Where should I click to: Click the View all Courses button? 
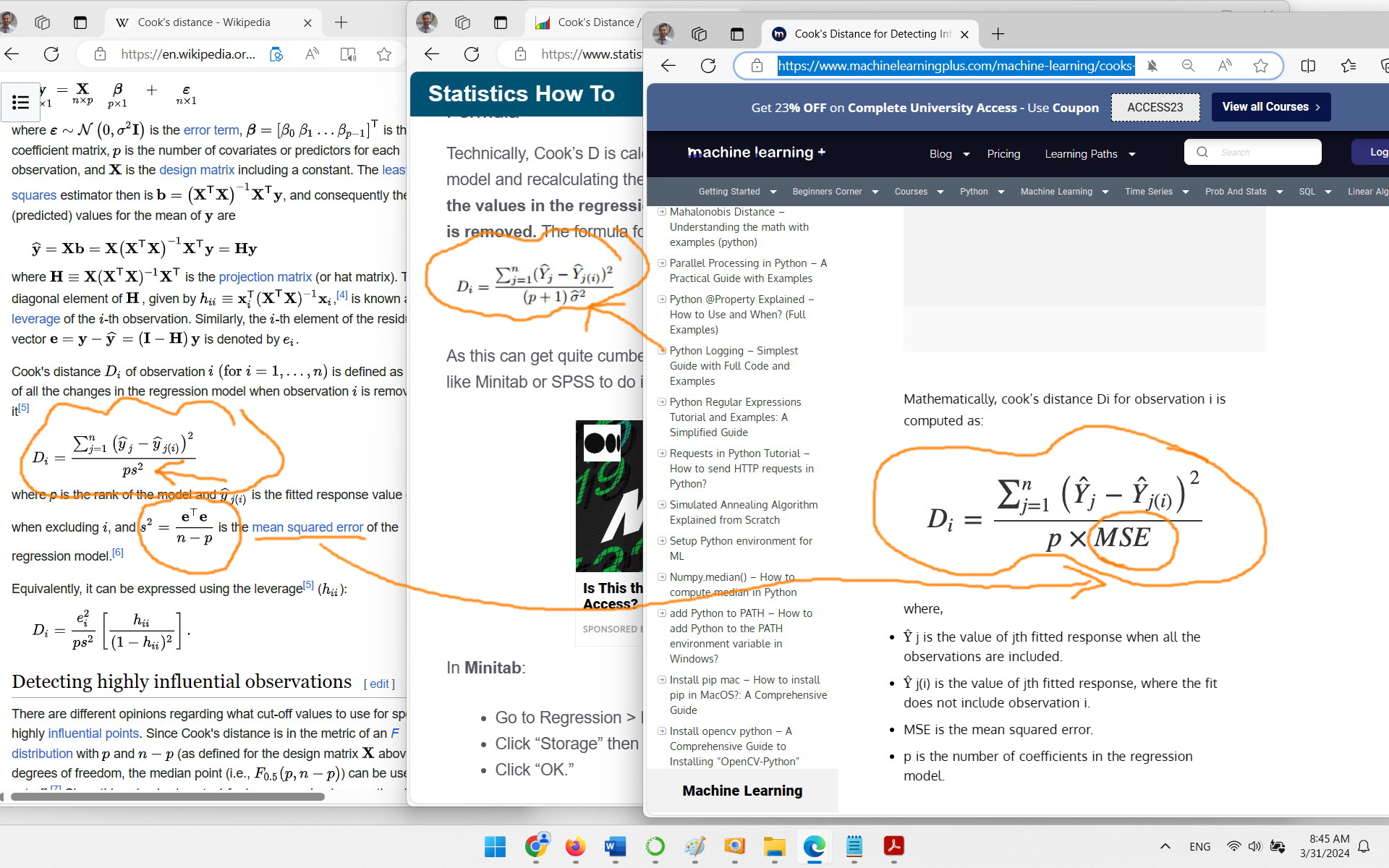pos(1270,106)
